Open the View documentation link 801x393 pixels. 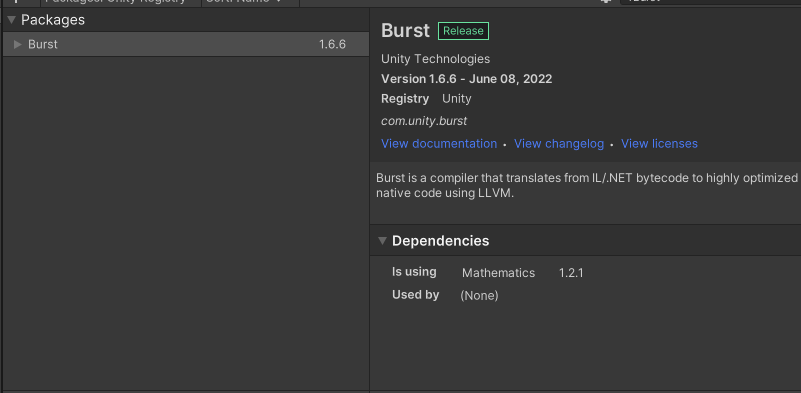pos(439,144)
